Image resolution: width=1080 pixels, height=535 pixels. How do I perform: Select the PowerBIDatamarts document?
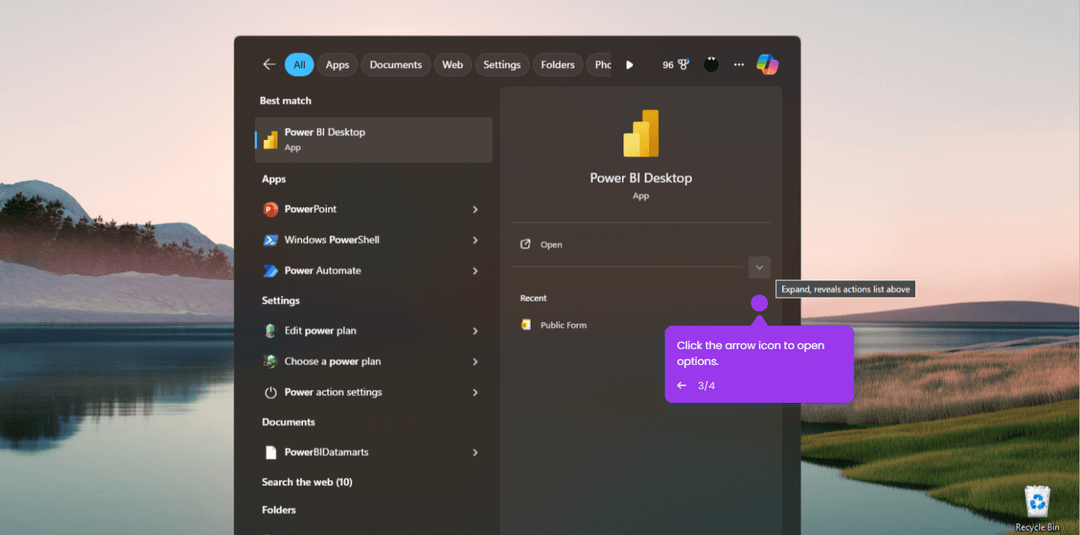[x=373, y=452]
